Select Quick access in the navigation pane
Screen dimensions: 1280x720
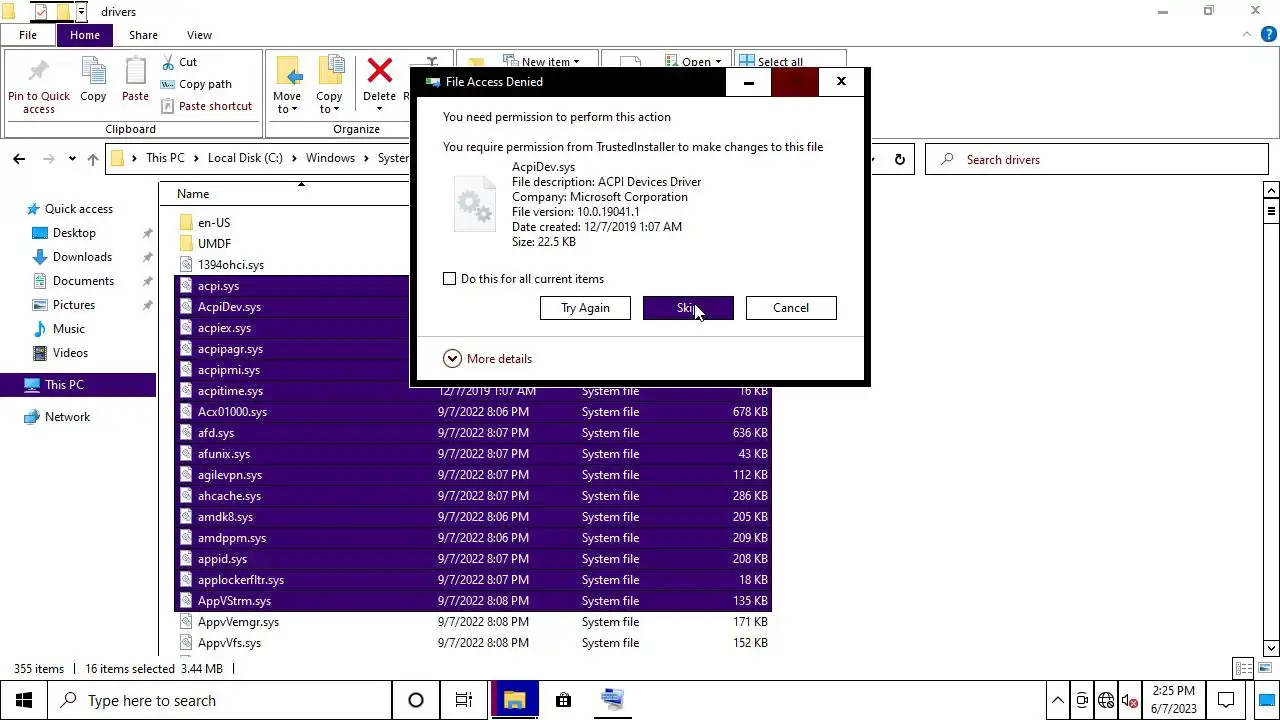79,209
